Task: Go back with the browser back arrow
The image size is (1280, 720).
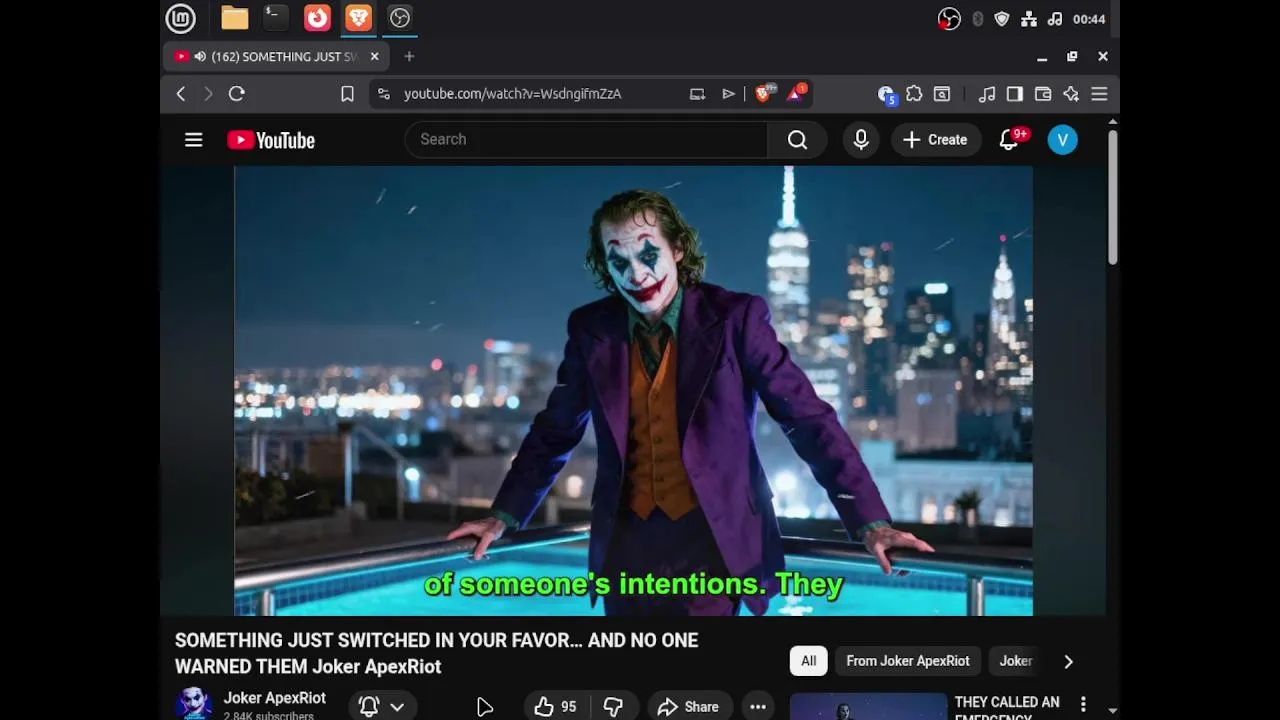Action: pos(181,94)
